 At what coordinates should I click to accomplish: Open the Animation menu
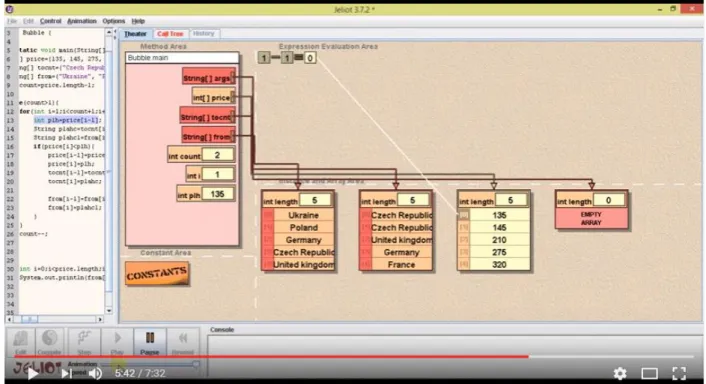[x=81, y=21]
